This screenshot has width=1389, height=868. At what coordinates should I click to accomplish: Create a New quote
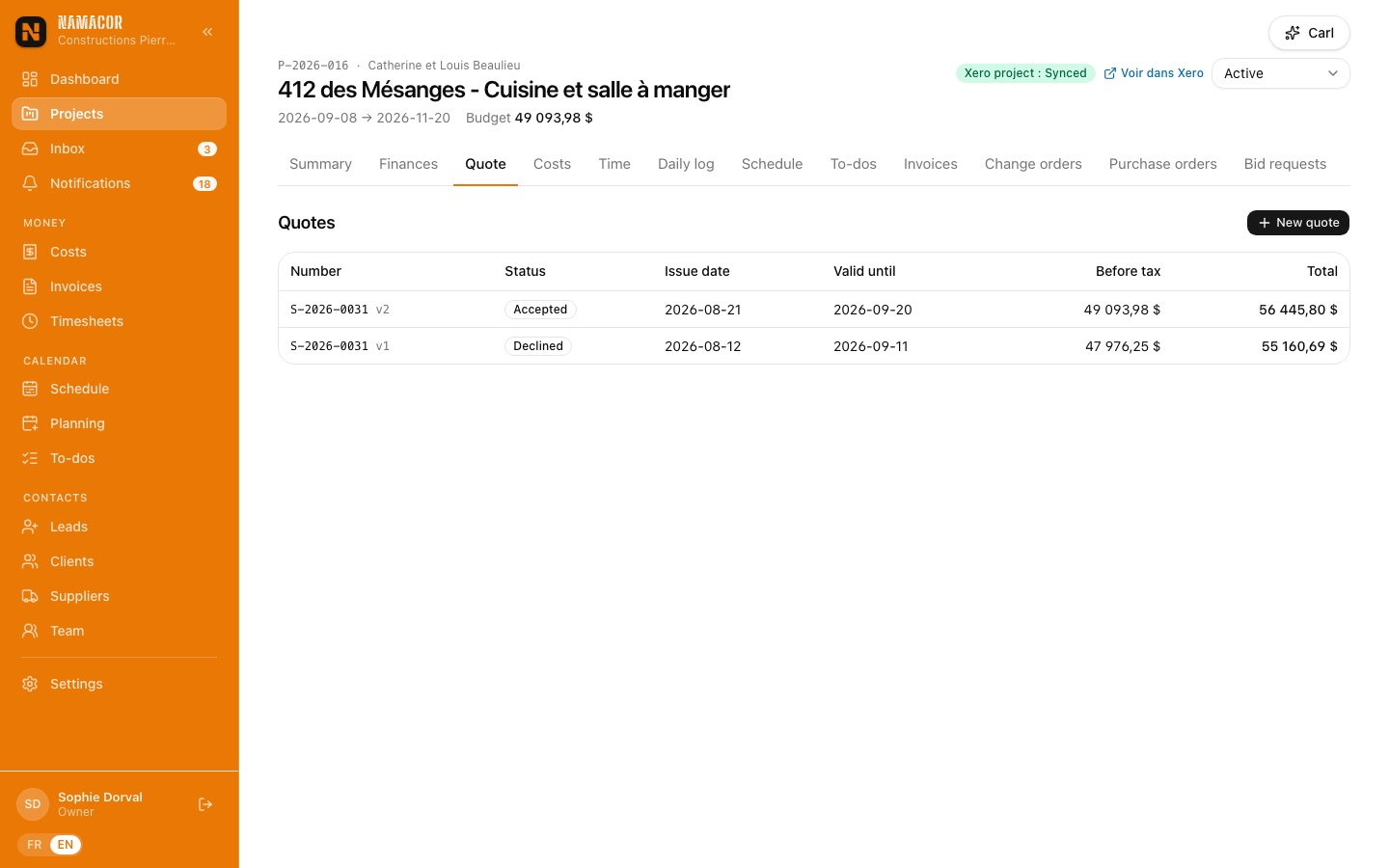point(1298,223)
